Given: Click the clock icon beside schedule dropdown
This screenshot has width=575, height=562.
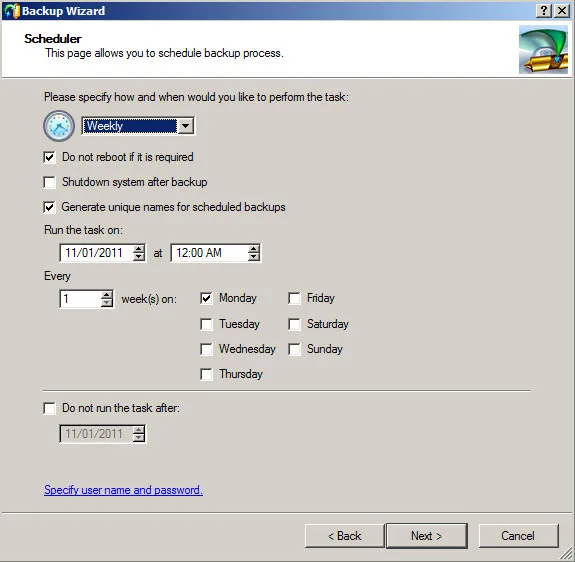Looking at the screenshot, I should click(59, 126).
